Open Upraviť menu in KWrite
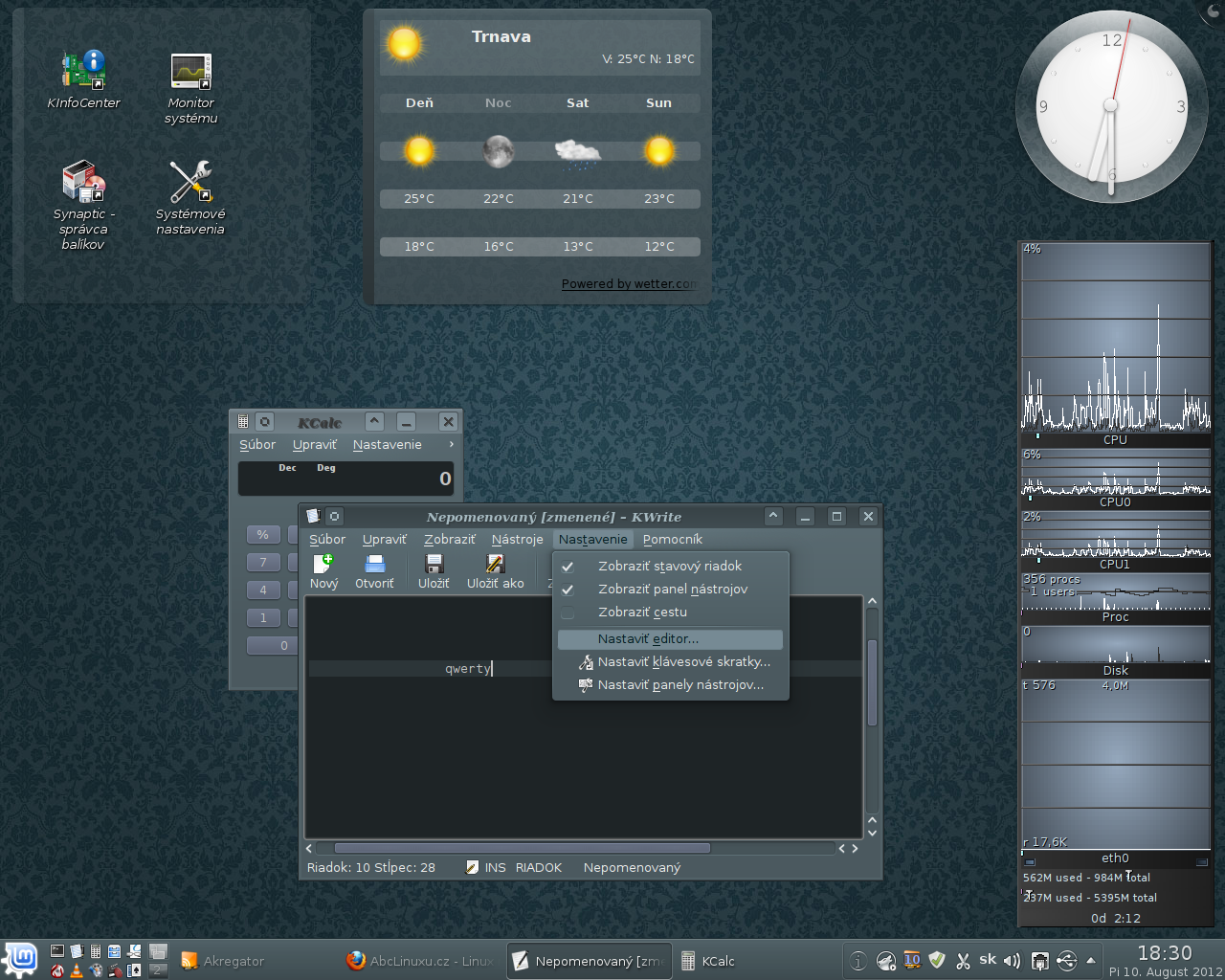1225x980 pixels. 385,539
